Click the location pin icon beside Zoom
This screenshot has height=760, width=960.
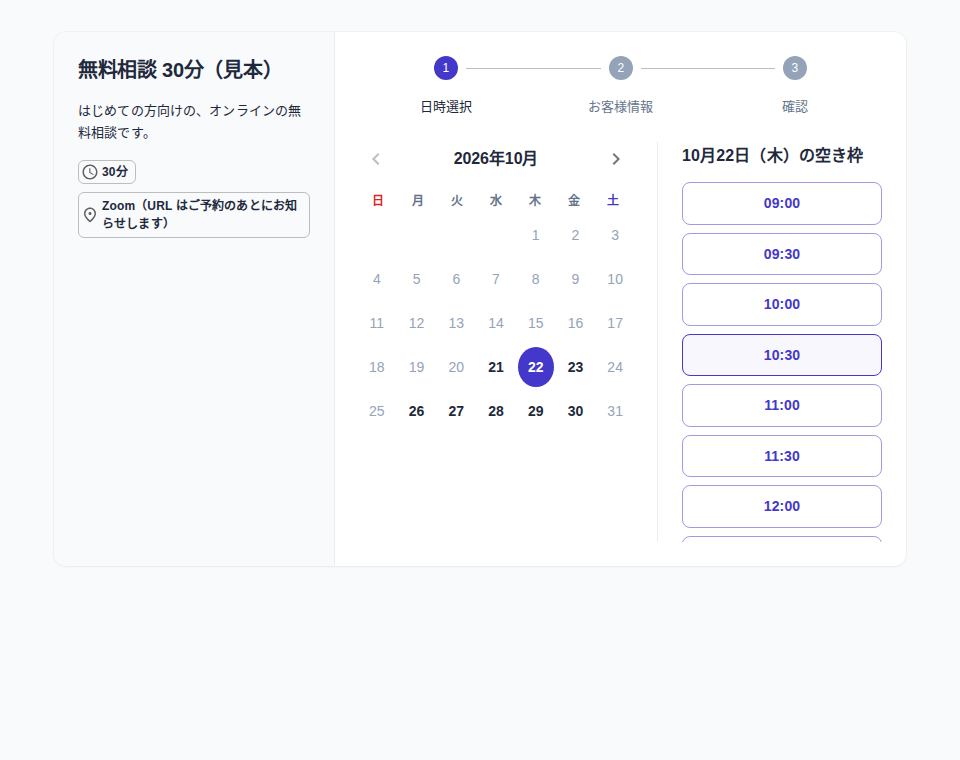tap(90, 215)
